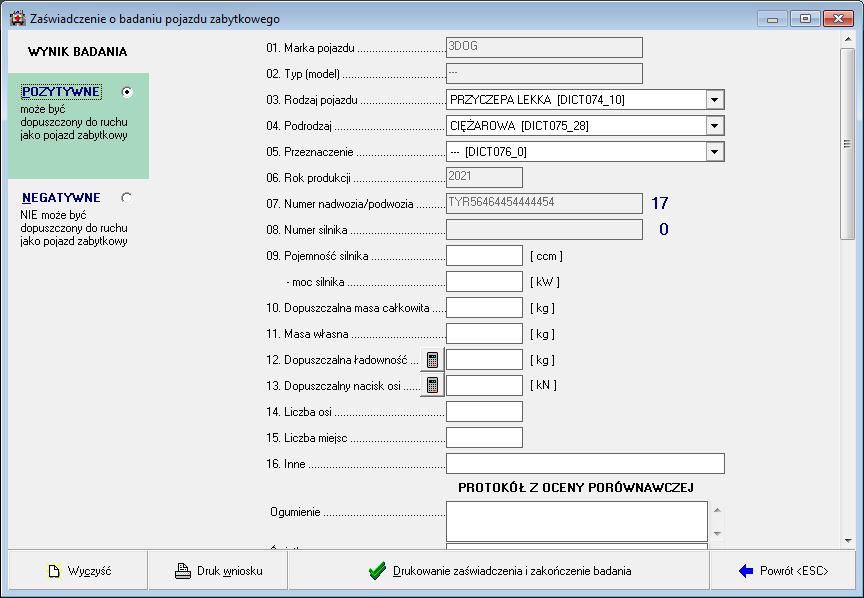Open the Rodzaj pojazdu dropdown
The image size is (864, 598).
pos(714,100)
